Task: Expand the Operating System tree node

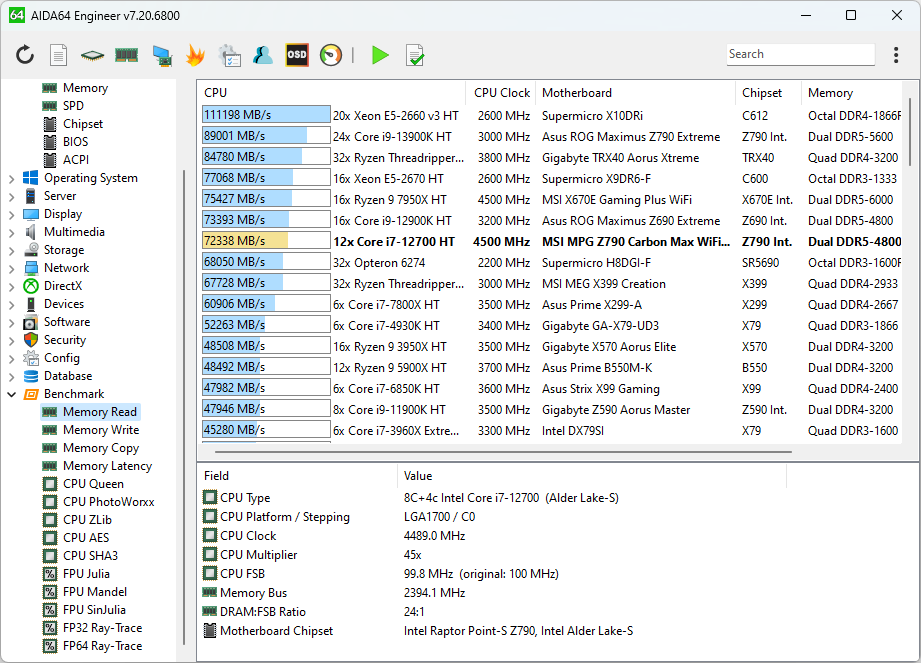Action: click(x=11, y=178)
